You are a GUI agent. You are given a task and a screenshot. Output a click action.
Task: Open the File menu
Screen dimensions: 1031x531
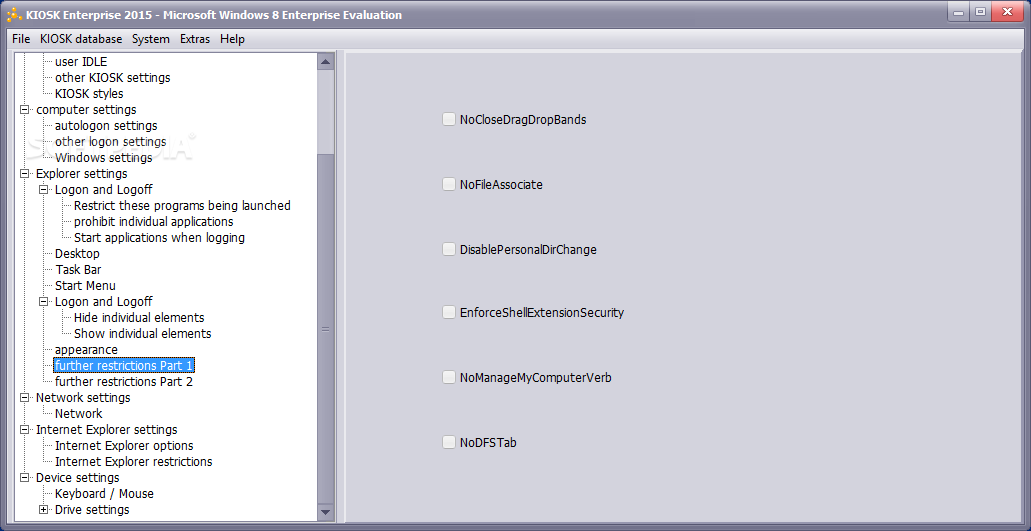tap(21, 39)
